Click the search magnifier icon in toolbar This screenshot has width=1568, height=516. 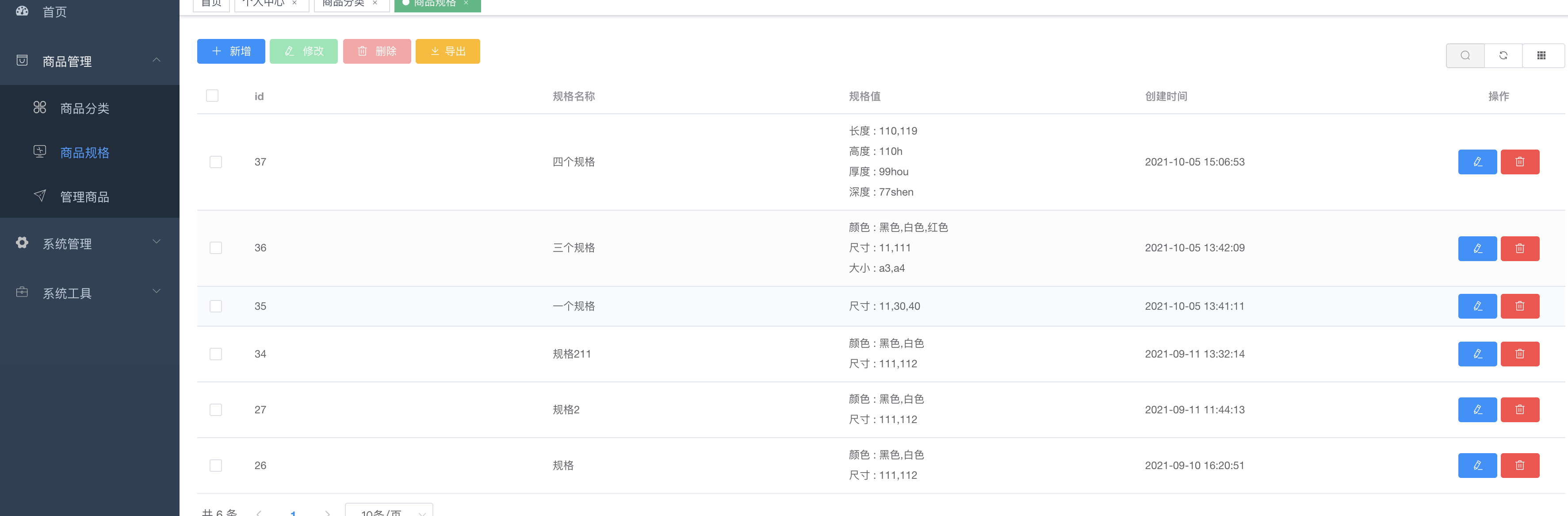click(1465, 55)
